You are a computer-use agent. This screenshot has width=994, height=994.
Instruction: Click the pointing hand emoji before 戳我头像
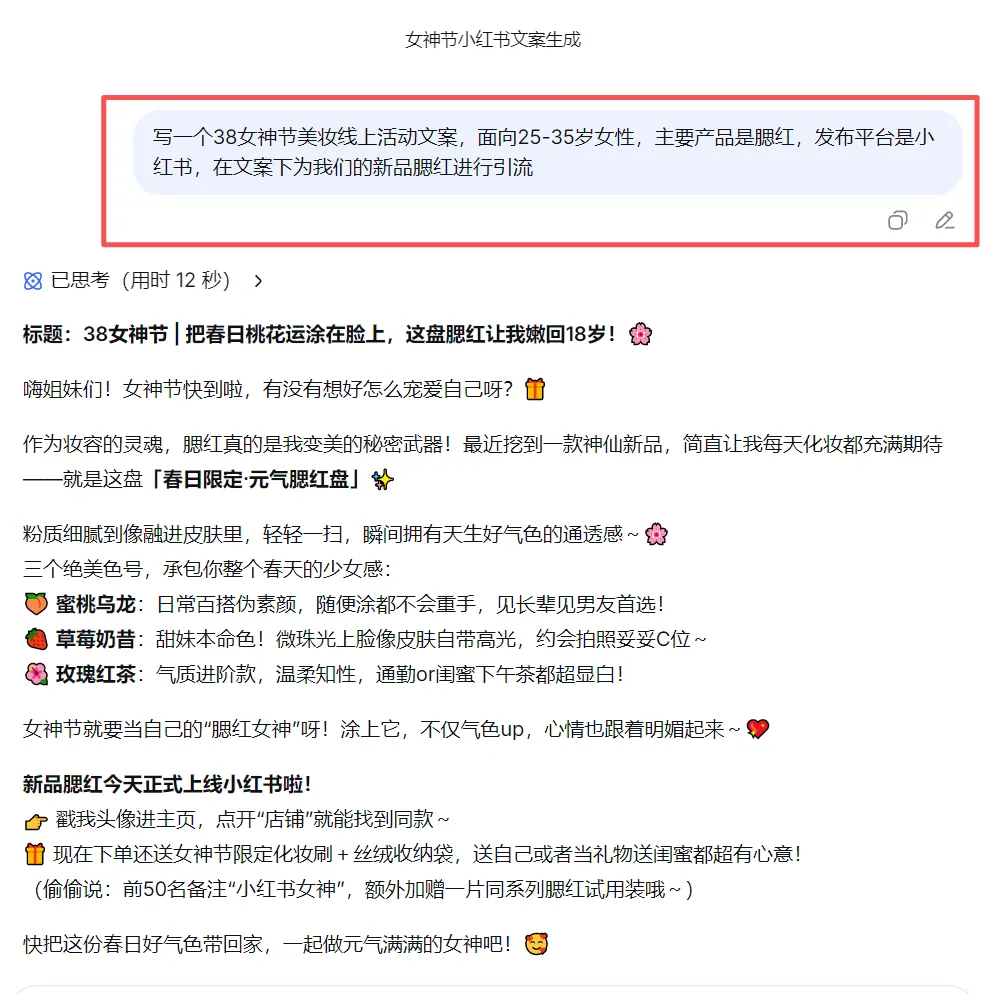pyautogui.click(x=36, y=821)
